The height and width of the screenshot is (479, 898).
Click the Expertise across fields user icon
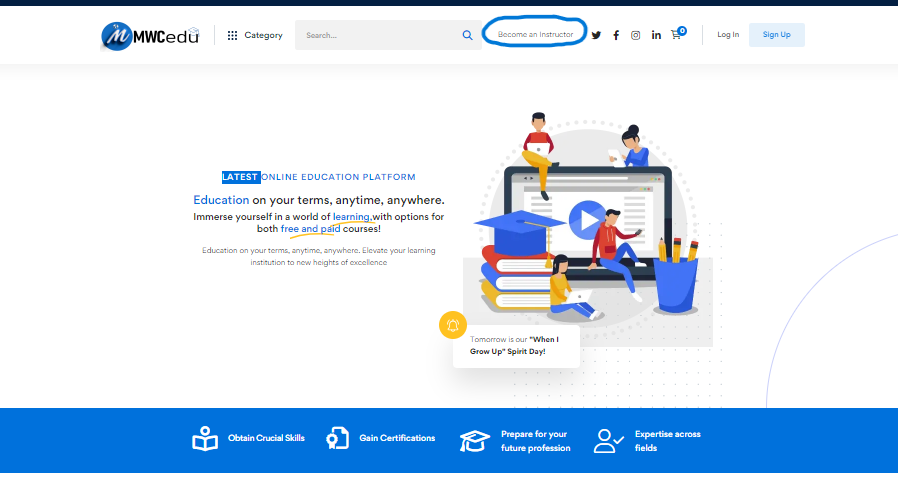point(608,441)
